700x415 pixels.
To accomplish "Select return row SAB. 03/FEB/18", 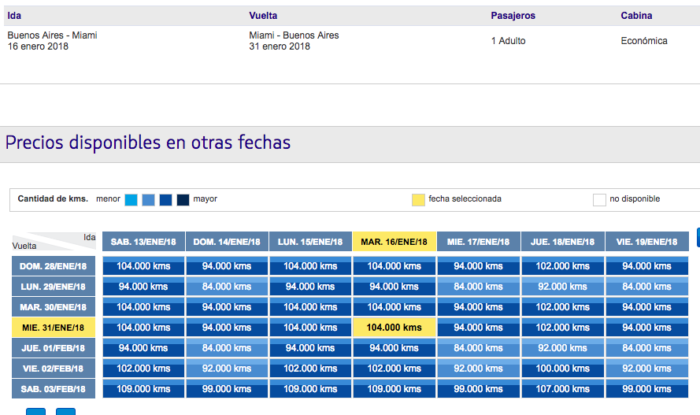I will coord(53,387).
